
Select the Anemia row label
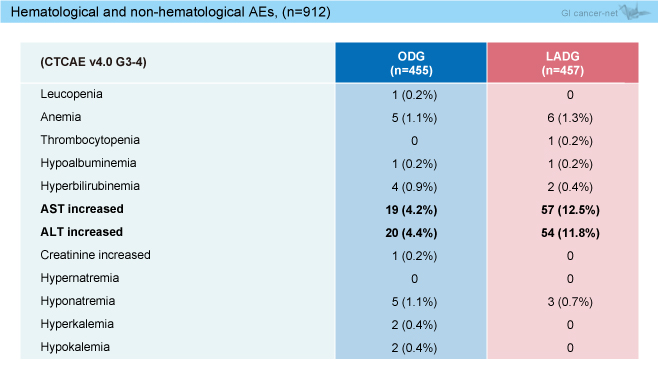coord(61,117)
